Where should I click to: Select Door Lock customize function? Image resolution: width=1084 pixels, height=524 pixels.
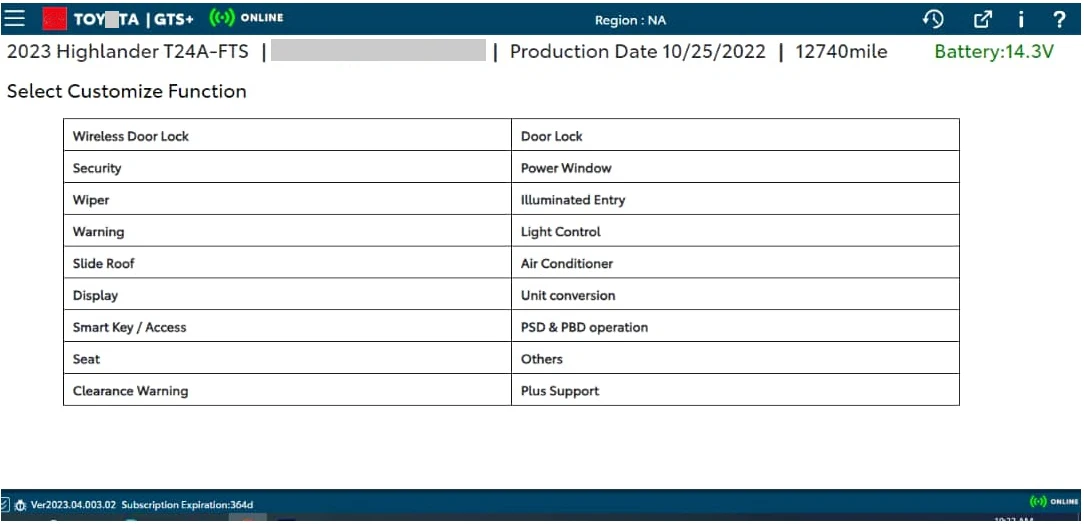(735, 135)
